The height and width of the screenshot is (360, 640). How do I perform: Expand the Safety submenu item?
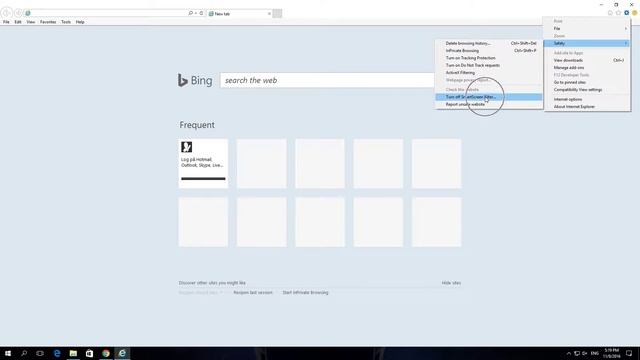[x=587, y=43]
